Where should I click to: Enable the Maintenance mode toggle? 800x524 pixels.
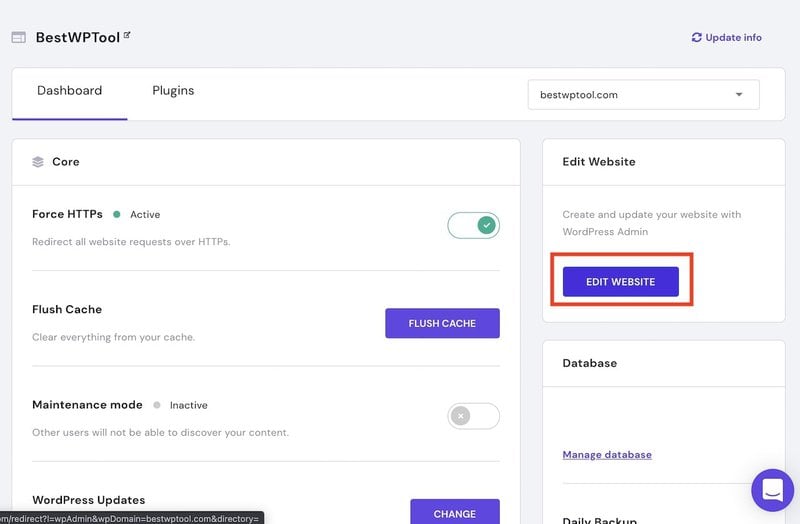(473, 416)
